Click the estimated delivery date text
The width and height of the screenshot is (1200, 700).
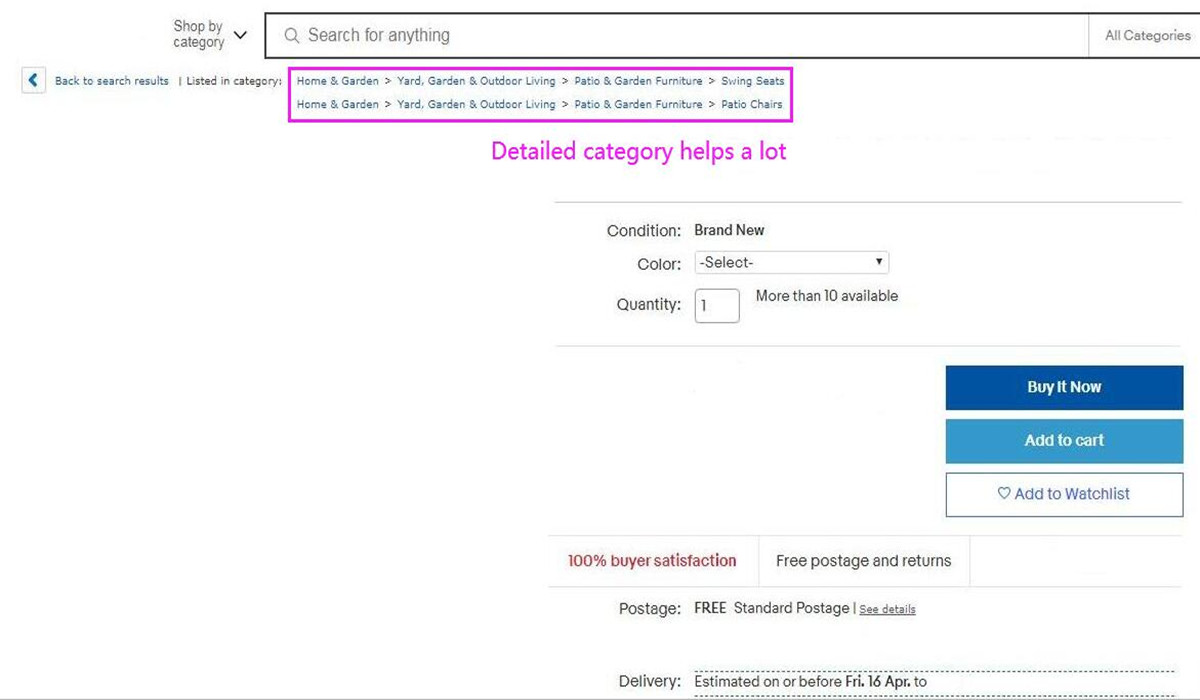[x=811, y=682]
